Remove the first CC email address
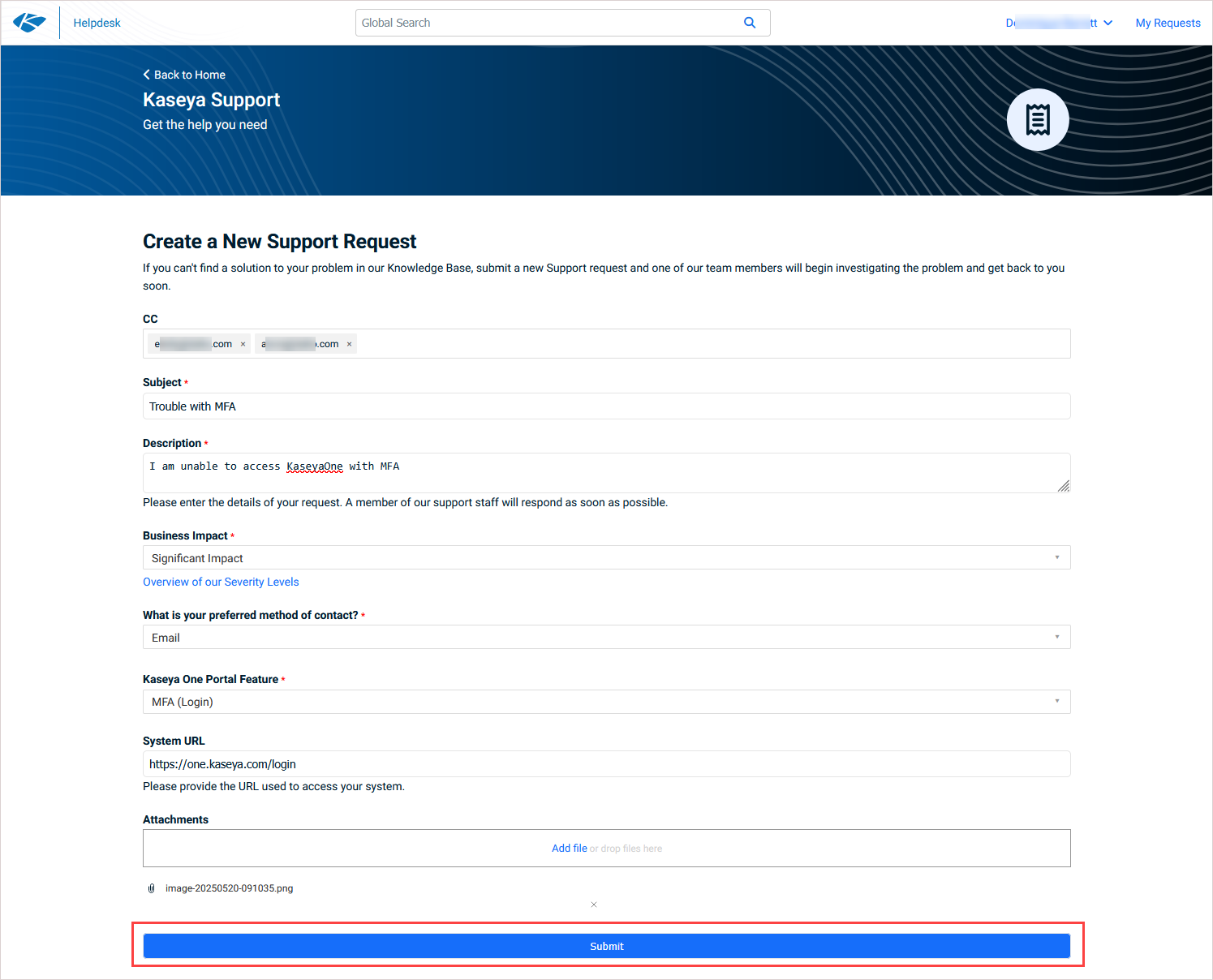This screenshot has width=1213, height=980. coord(243,344)
